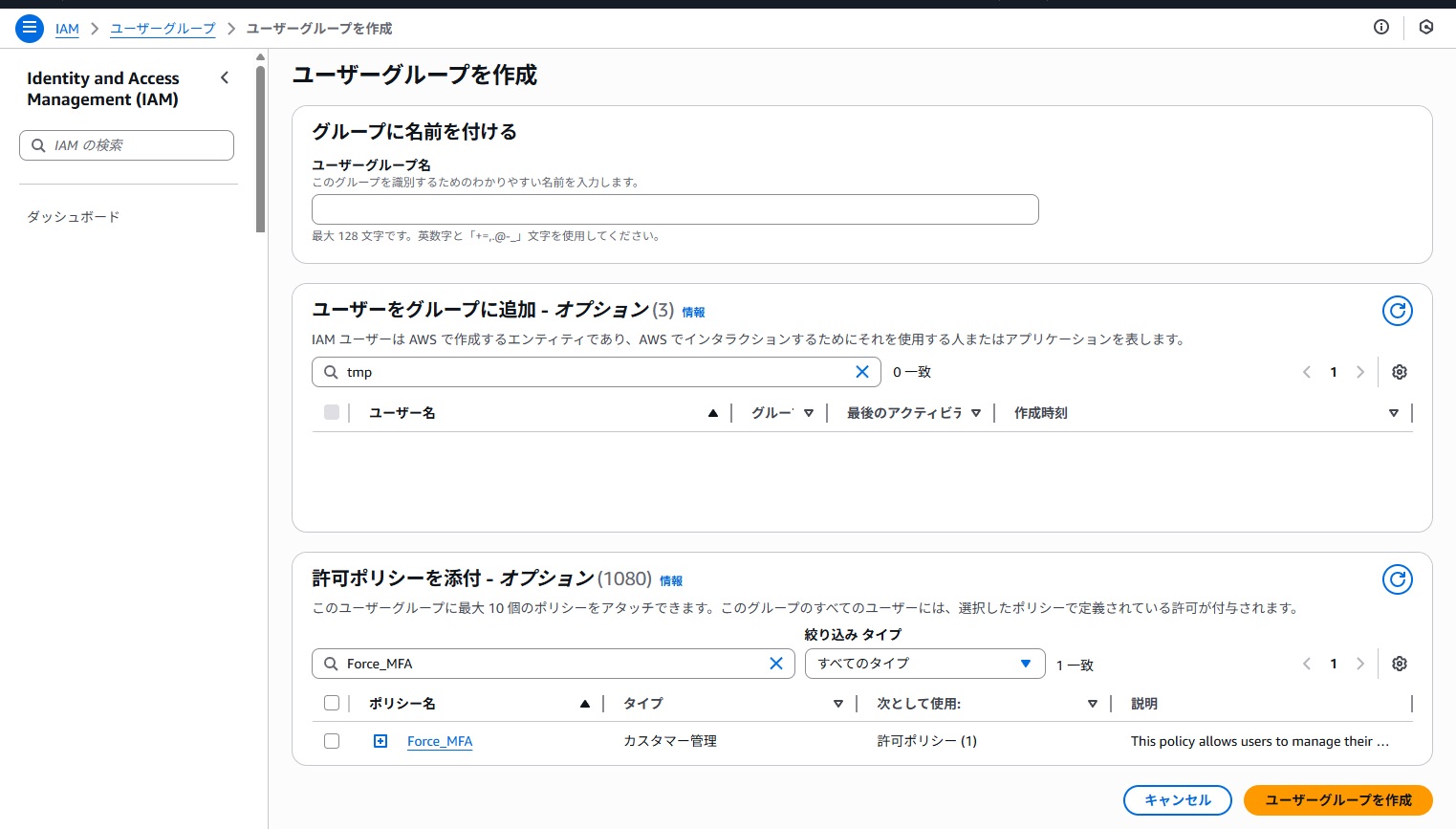This screenshot has height=829, width=1456.
Task: Select the Force_MFA policy checkbox
Action: coord(332,740)
